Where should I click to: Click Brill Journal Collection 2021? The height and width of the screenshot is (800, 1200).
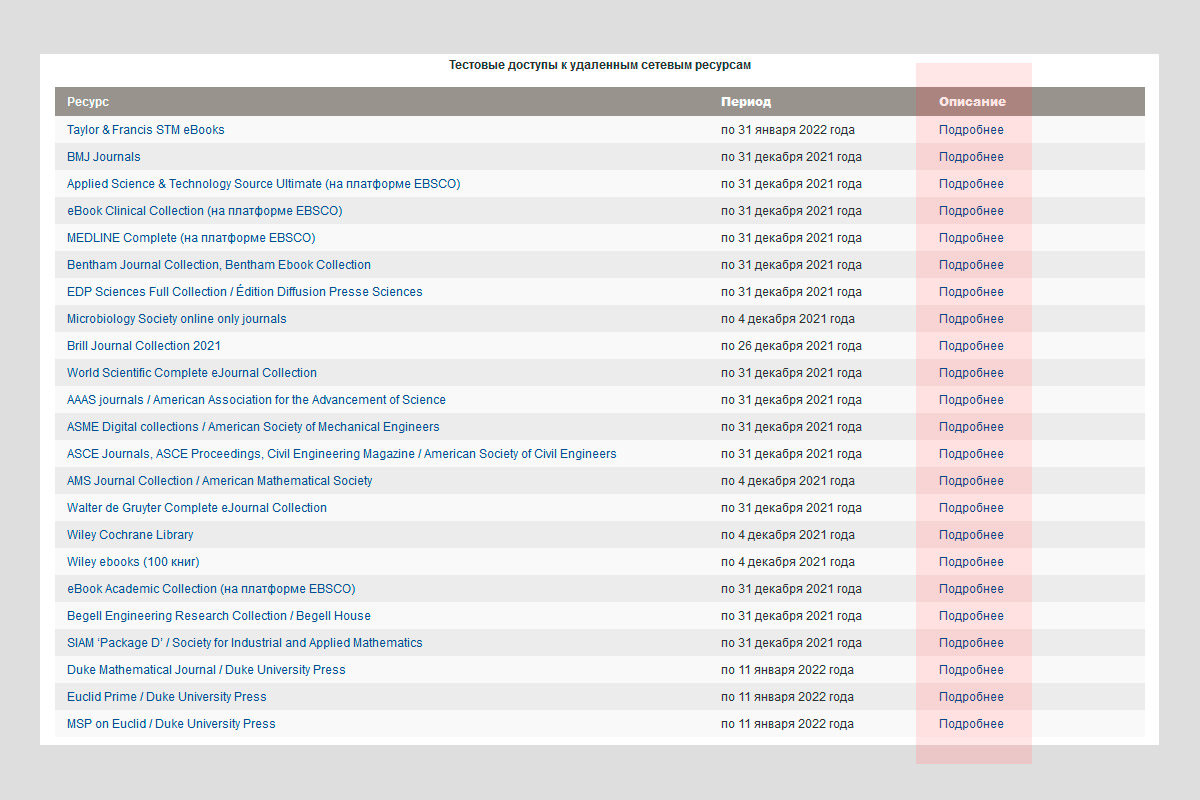143,346
